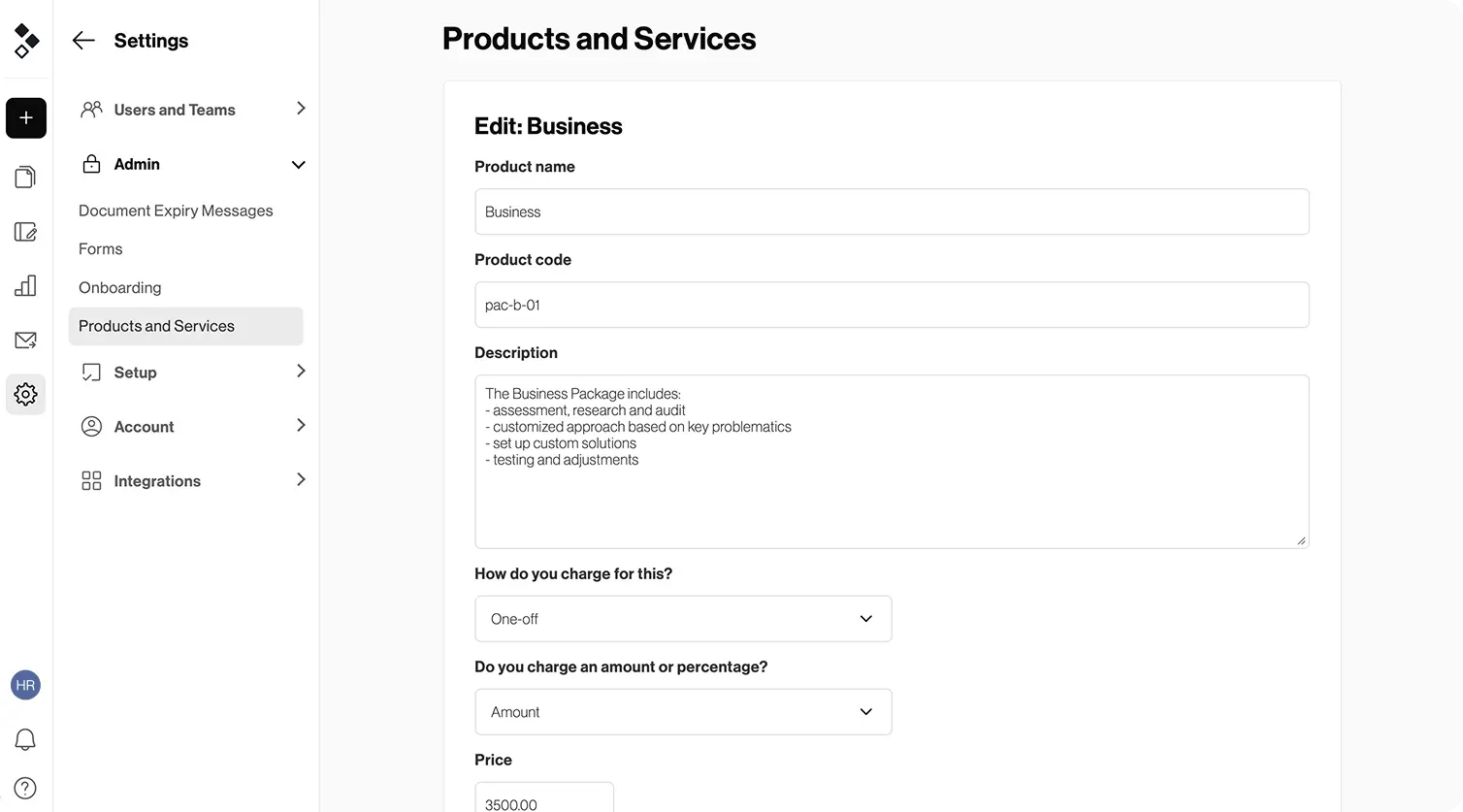Open notifications via the bell icon
This screenshot has height=812, width=1463.
(x=25, y=739)
